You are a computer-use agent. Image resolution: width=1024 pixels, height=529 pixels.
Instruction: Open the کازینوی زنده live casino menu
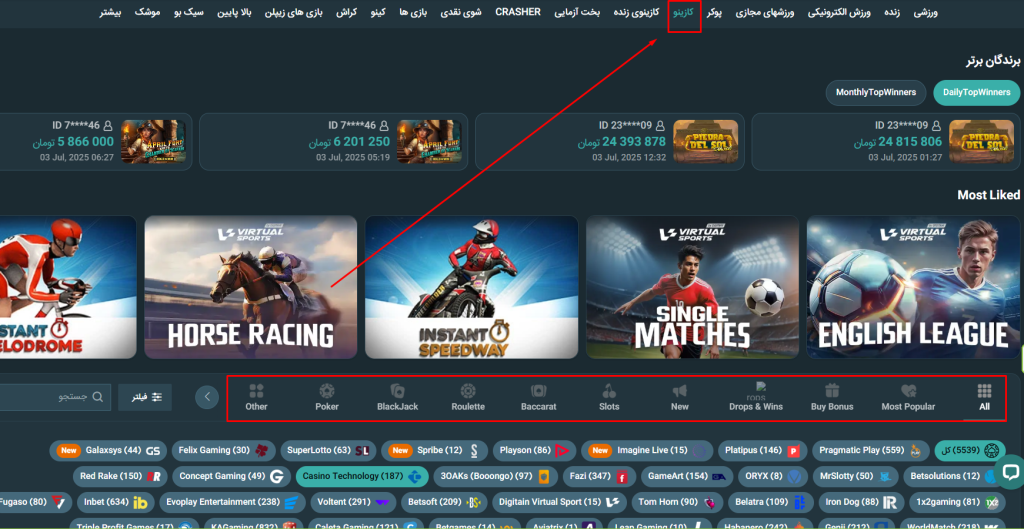[x=636, y=12]
